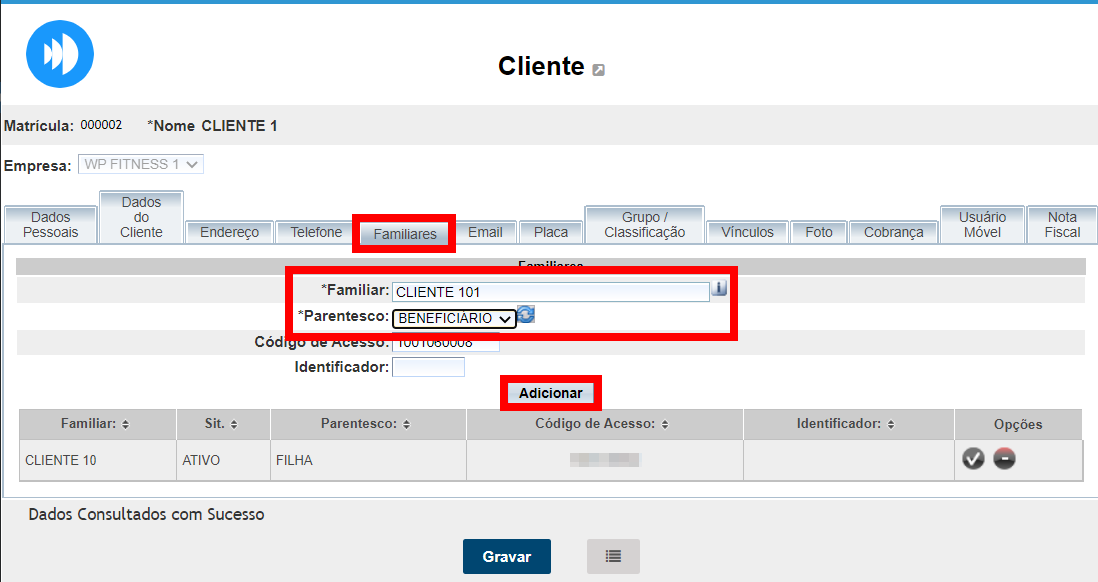Viewport: 1098px width, 582px height.
Task: Focus the Identificador input field
Action: 428,367
